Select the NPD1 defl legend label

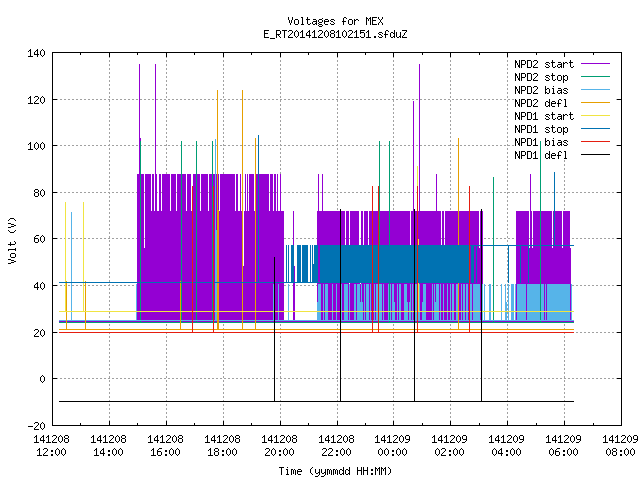541,156
